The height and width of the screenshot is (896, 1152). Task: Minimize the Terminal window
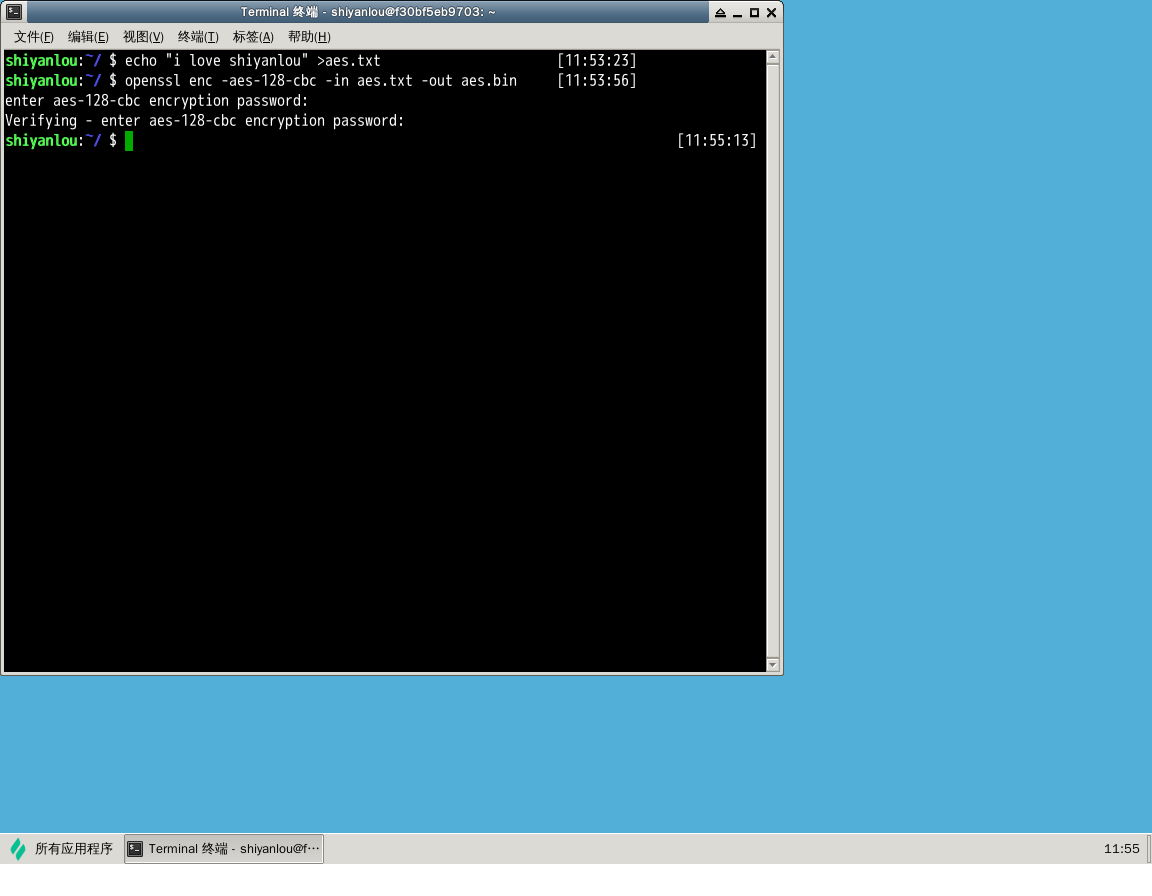(x=738, y=13)
